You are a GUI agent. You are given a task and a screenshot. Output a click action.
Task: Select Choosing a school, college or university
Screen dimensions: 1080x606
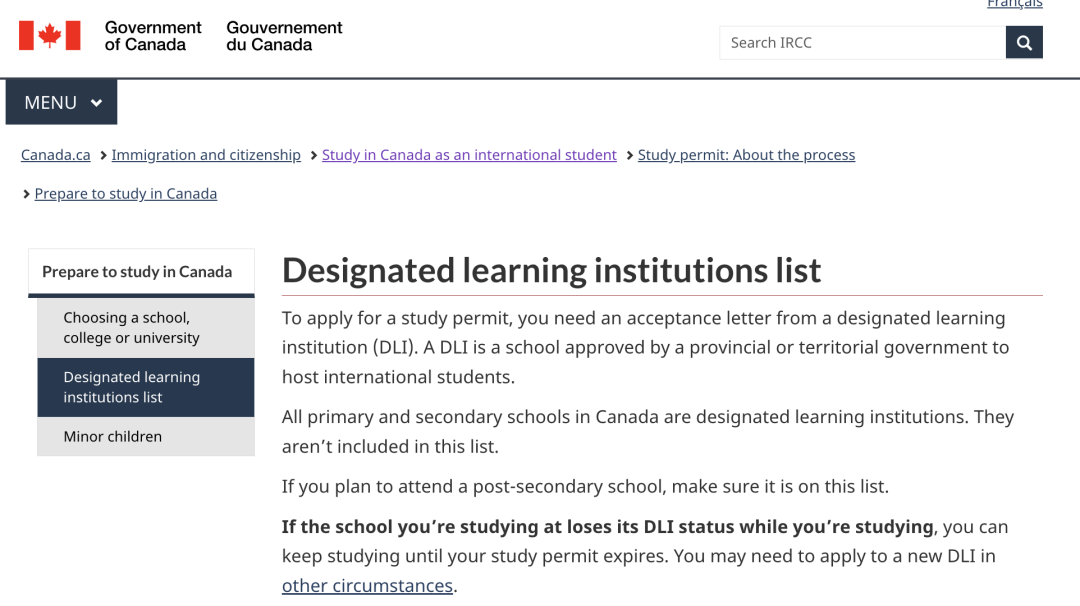point(145,328)
